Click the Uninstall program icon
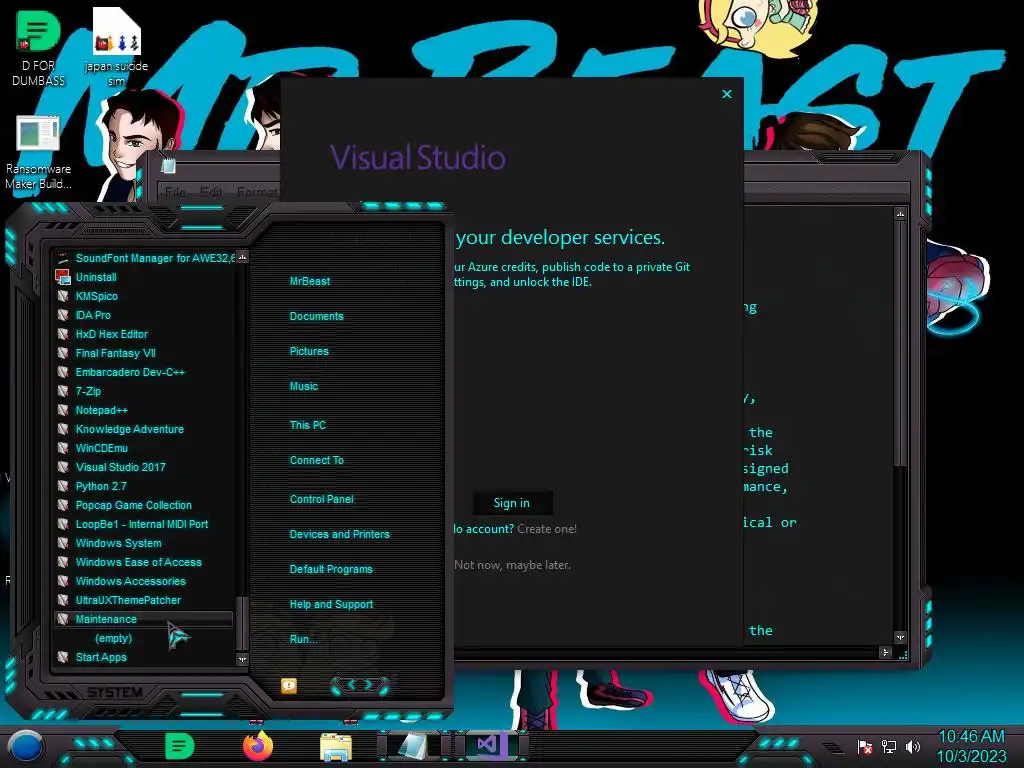 pyautogui.click(x=63, y=277)
